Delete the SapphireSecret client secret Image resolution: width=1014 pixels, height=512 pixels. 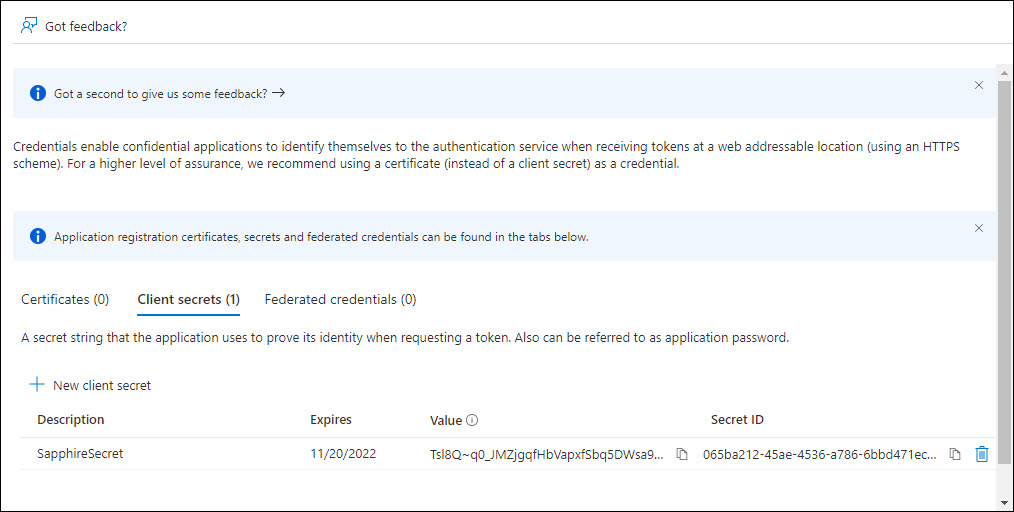pos(981,454)
